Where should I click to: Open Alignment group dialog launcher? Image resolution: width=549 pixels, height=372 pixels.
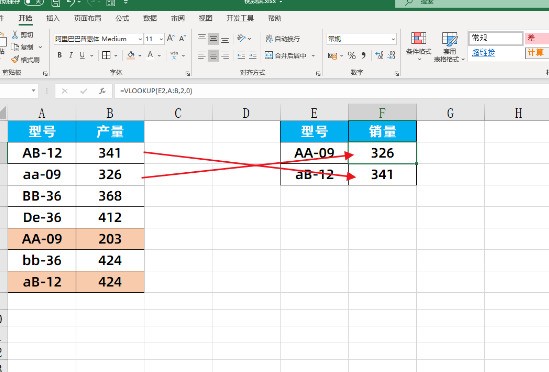pos(318,73)
